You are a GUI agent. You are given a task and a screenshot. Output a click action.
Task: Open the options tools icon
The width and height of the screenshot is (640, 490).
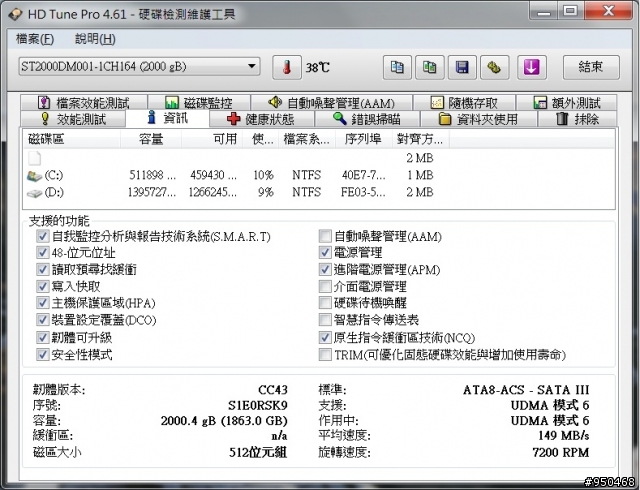pyautogui.click(x=495, y=67)
